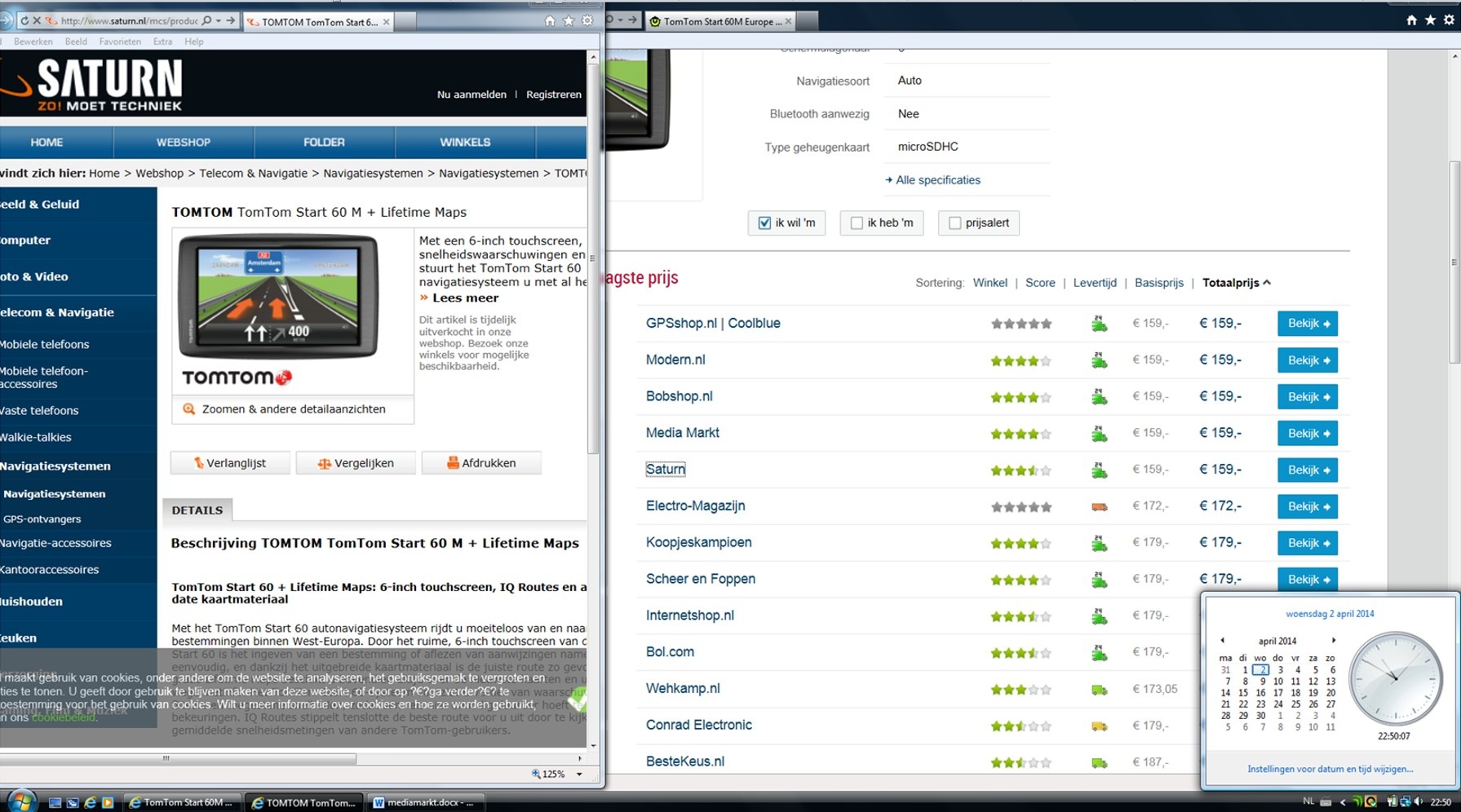
Task: Click the orange delivery icon for Electro-Magazijn
Action: [x=1100, y=507]
